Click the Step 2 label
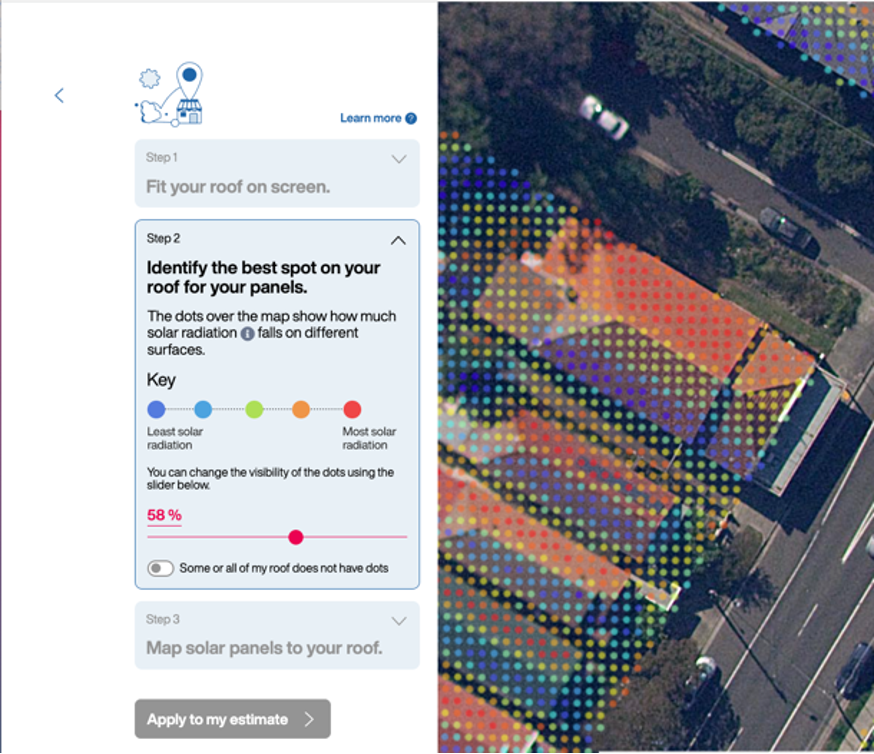Image resolution: width=874 pixels, height=754 pixels. pyautogui.click(x=163, y=239)
